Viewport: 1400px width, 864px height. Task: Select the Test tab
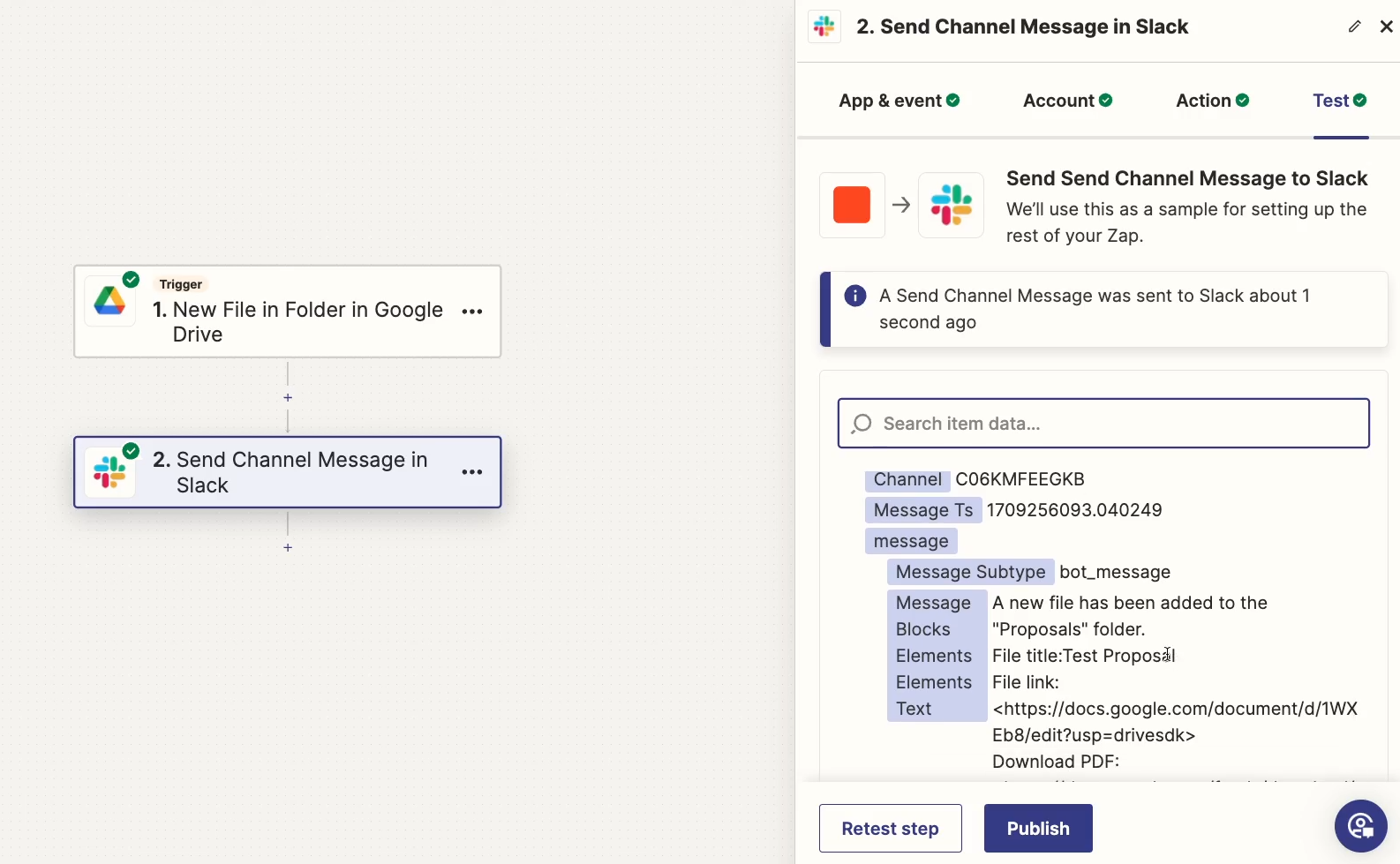click(x=1340, y=101)
